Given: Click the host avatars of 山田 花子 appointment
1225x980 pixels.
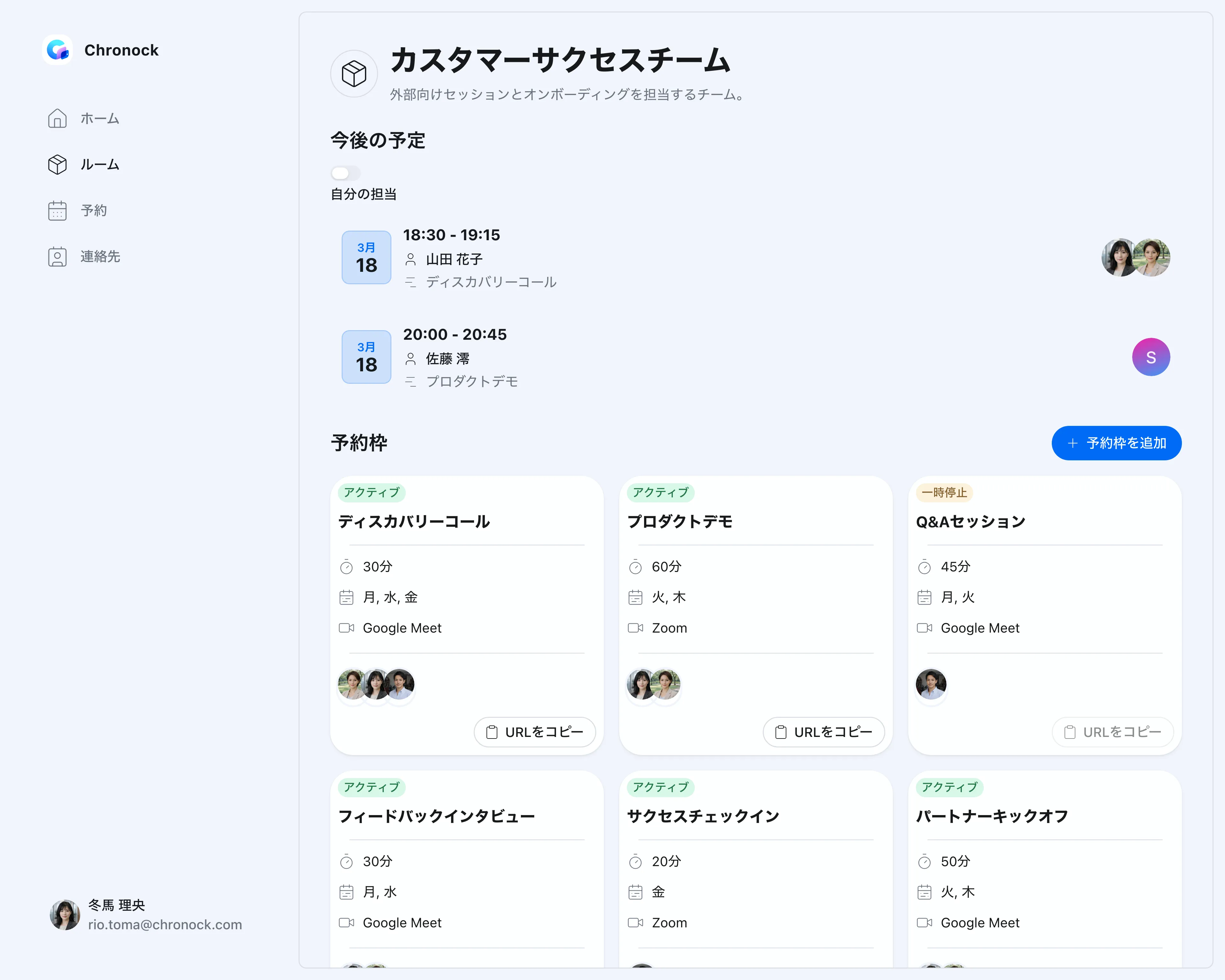Looking at the screenshot, I should pos(1136,257).
